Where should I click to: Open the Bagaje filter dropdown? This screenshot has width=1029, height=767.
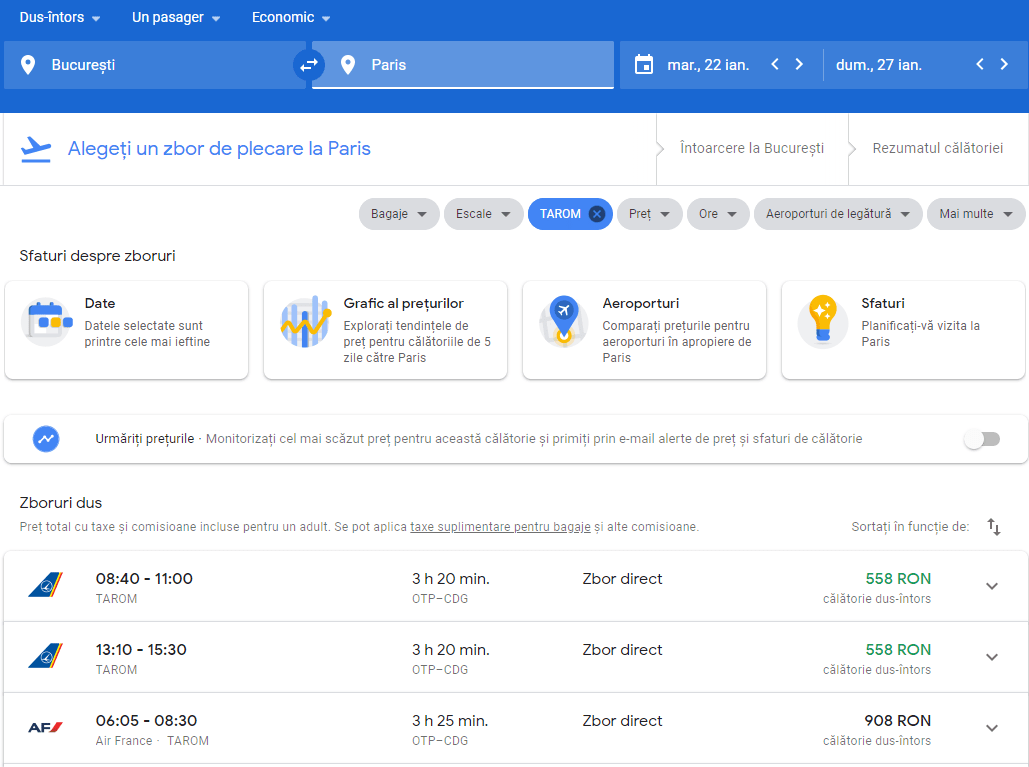(399, 214)
